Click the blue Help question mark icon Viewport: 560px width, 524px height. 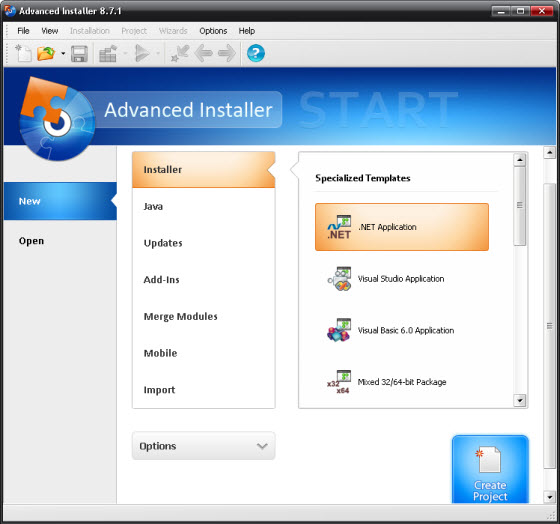pos(256,54)
